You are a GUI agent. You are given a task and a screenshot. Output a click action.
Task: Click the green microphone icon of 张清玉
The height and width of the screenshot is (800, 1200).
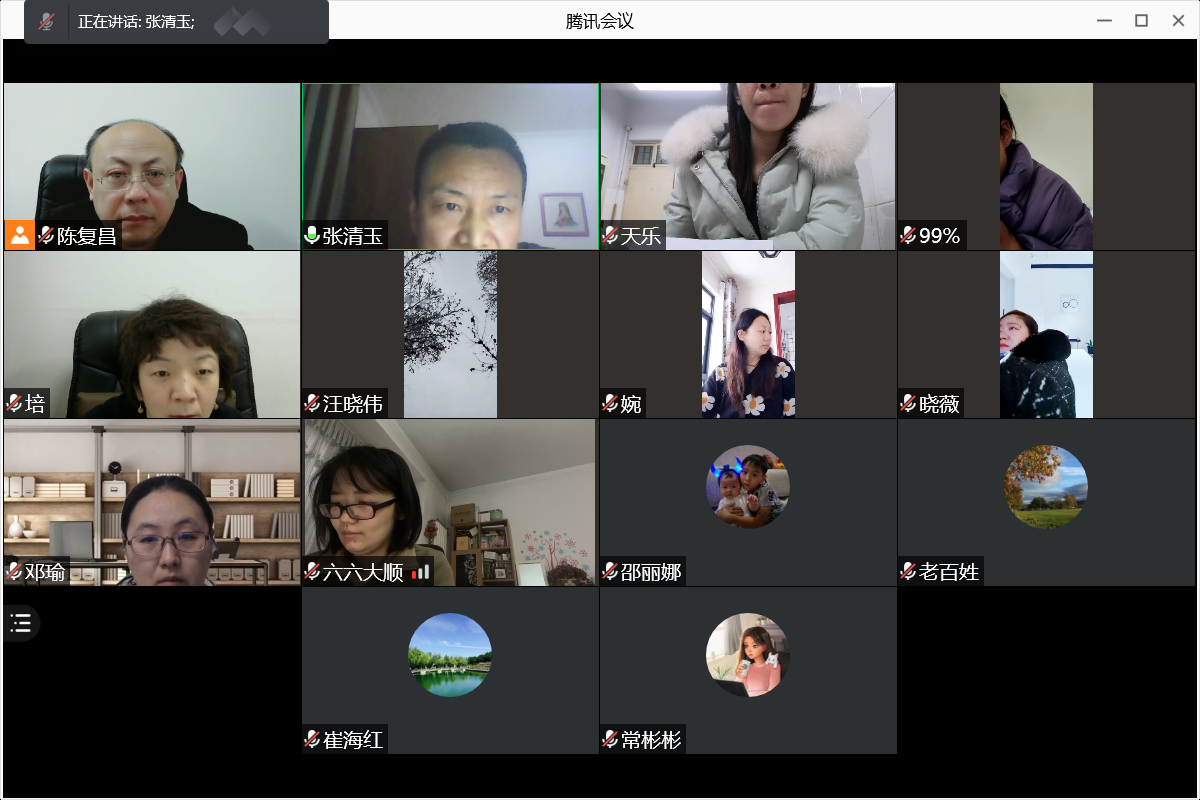click(312, 236)
